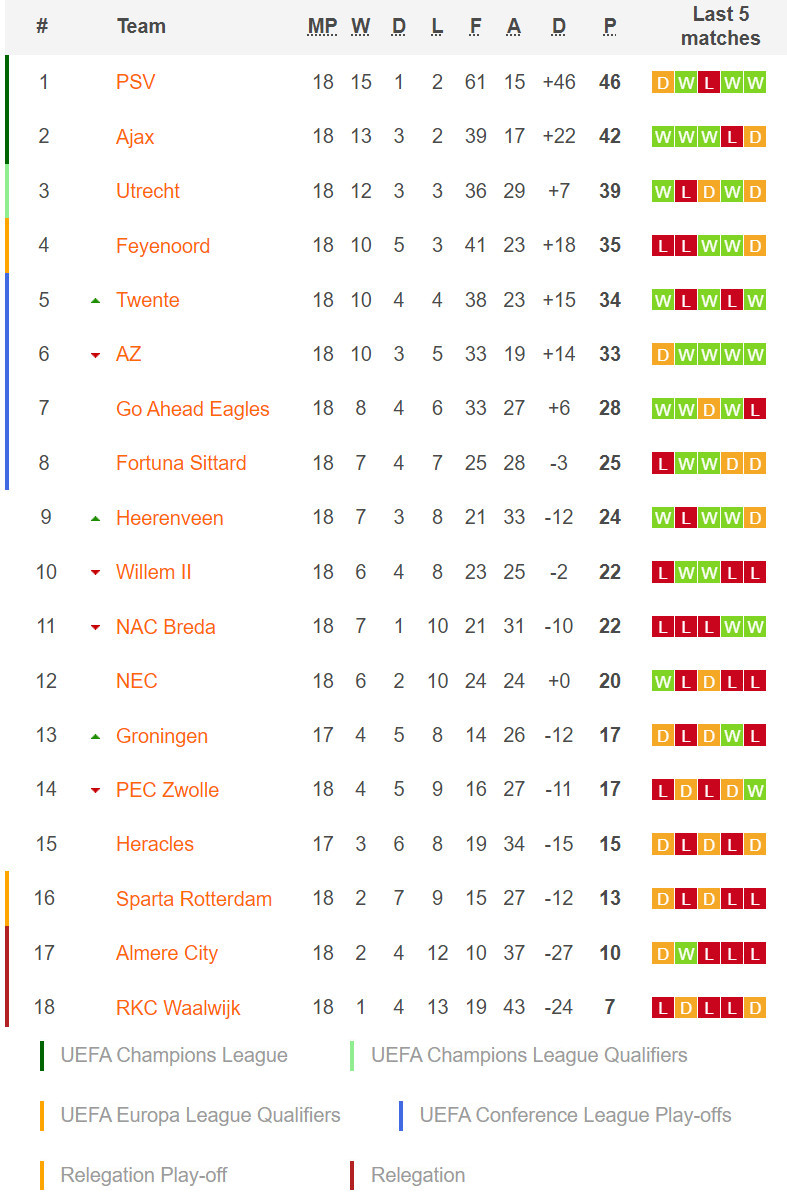Image resolution: width=787 pixels, height=1200 pixels.
Task: Click the green up arrow next to Heerenveen
Action: coord(96,518)
